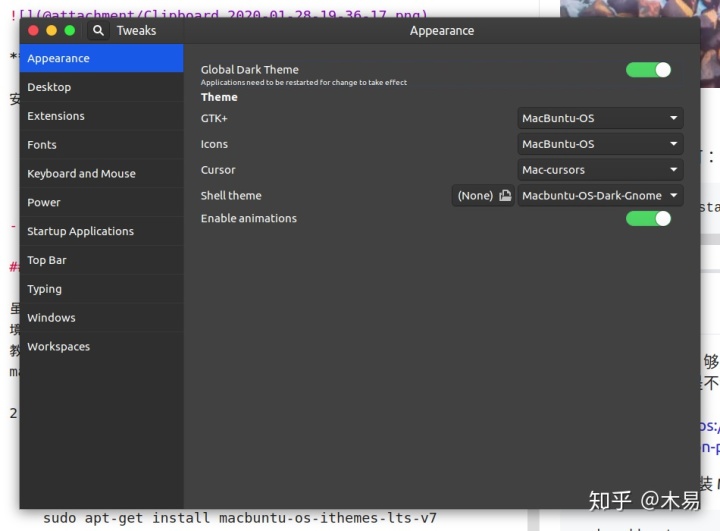Viewport: 720px width, 531px height.
Task: Open Keyboard and Mouse settings
Action: pos(101,174)
